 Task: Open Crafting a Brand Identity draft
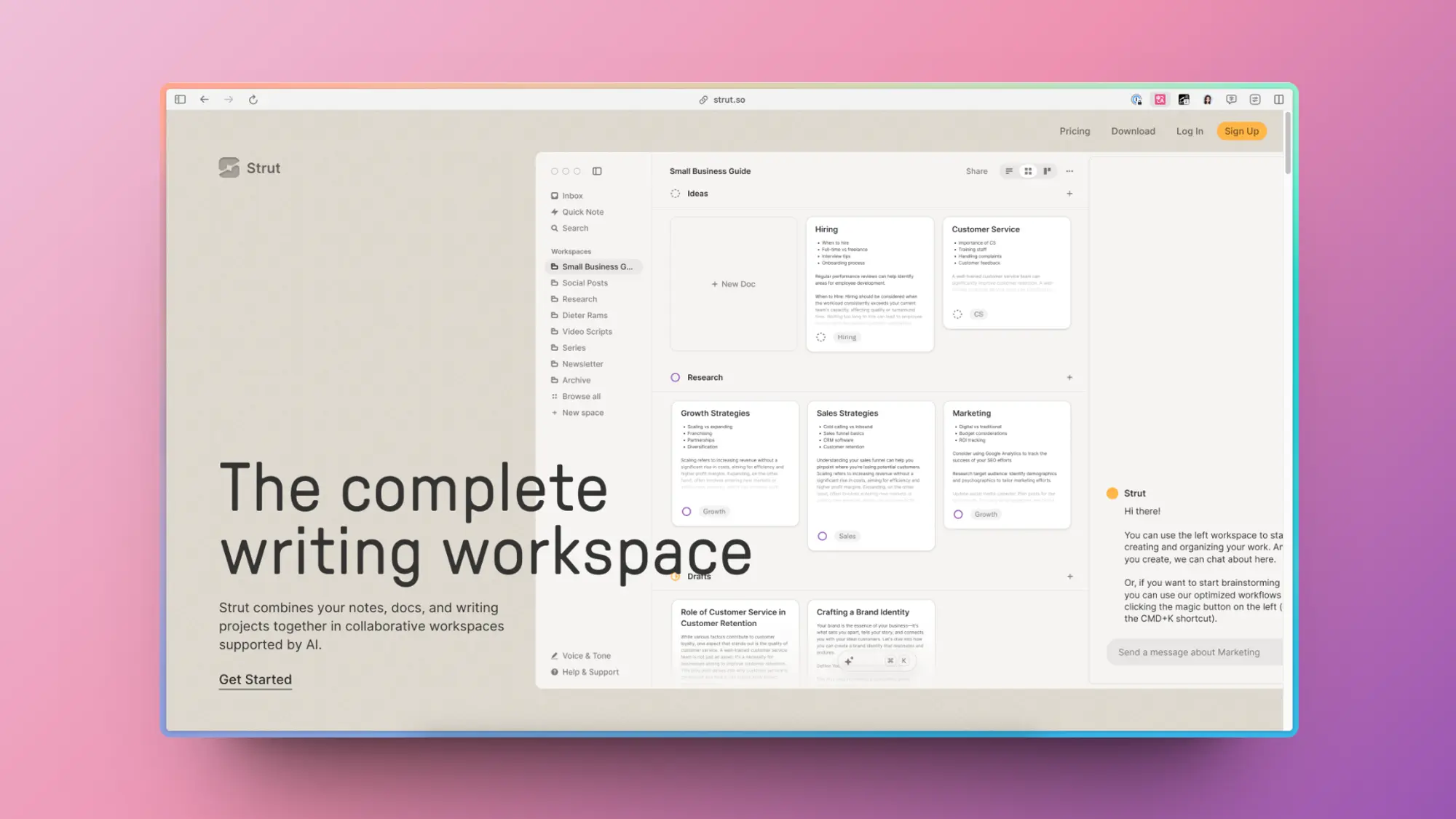click(871, 642)
